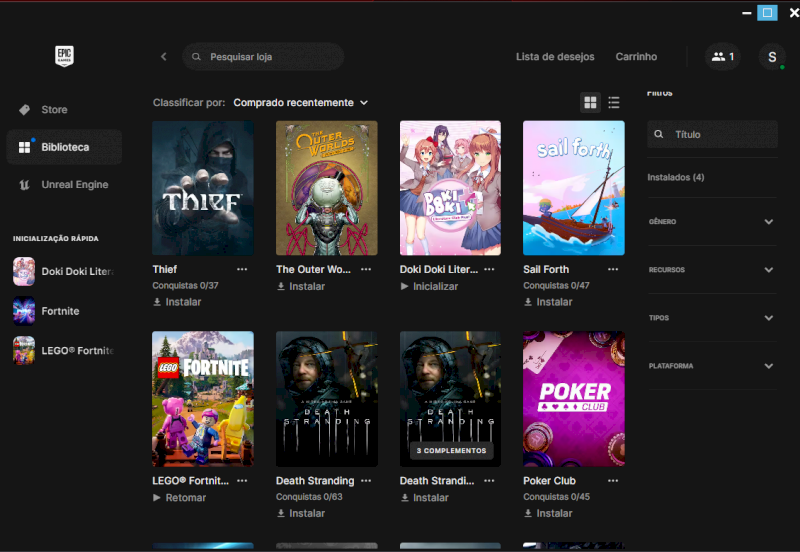Open the LEGO Fortnite cover art

click(x=203, y=399)
